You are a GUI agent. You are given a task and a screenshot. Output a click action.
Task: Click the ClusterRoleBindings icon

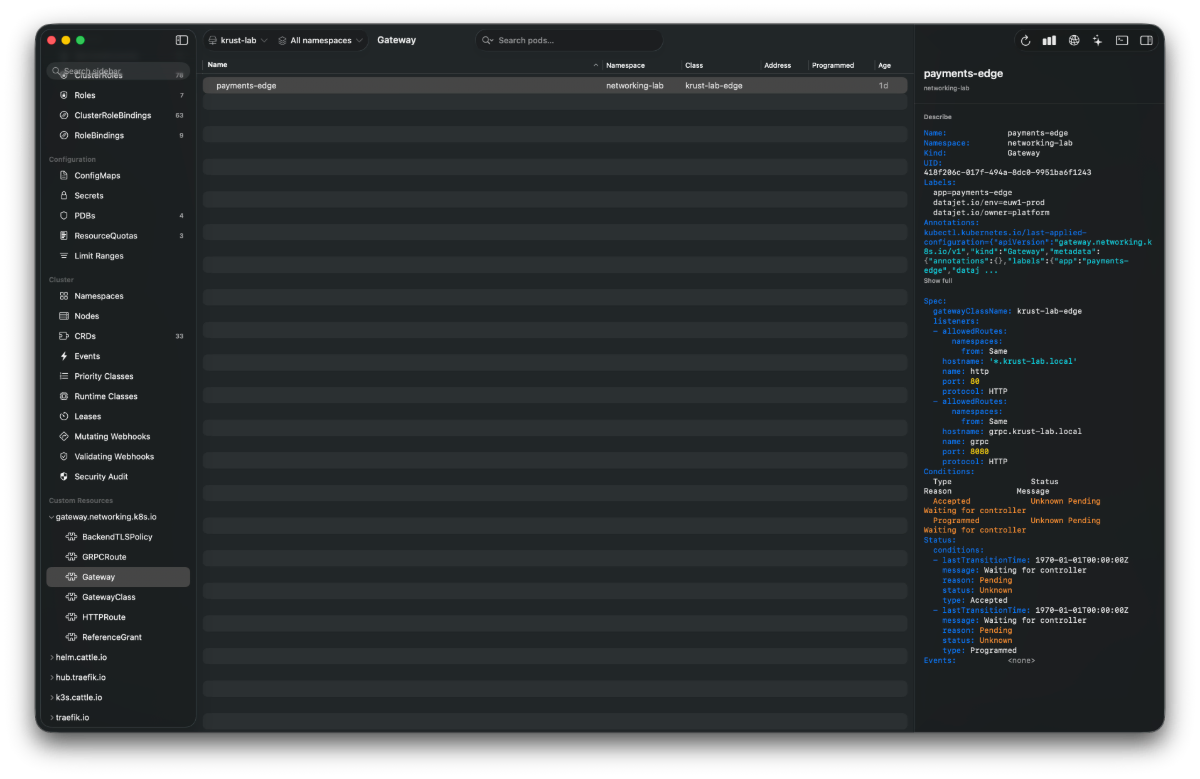point(64,115)
